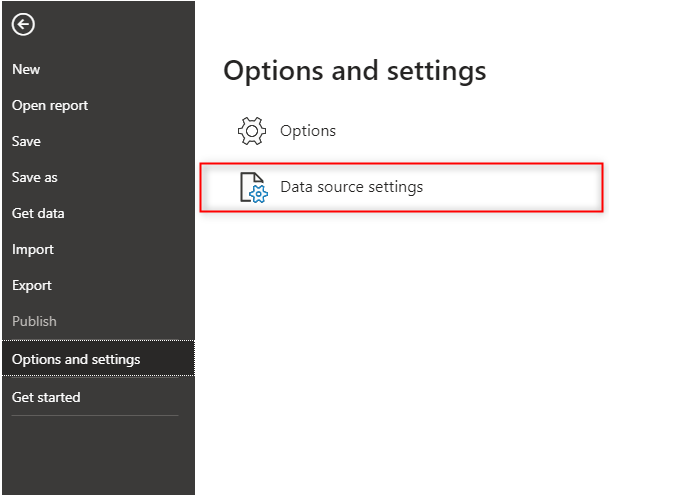
Task: Open Data source settings label
Action: [351, 187]
